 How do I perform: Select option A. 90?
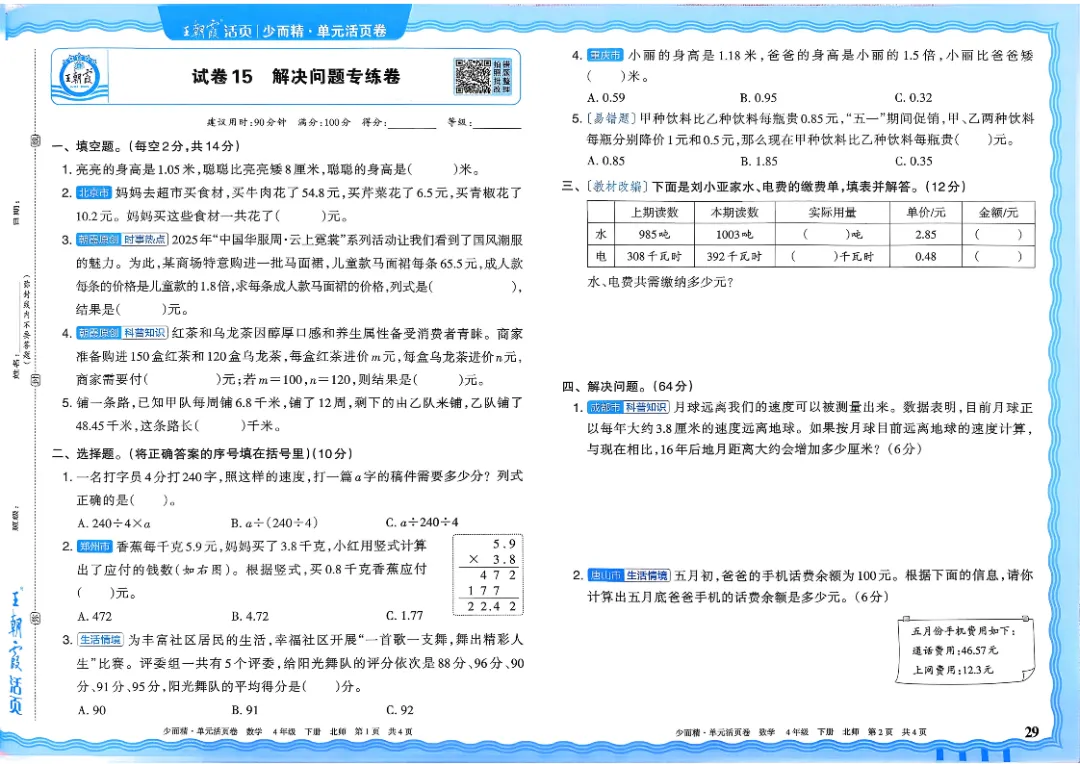click(x=92, y=710)
